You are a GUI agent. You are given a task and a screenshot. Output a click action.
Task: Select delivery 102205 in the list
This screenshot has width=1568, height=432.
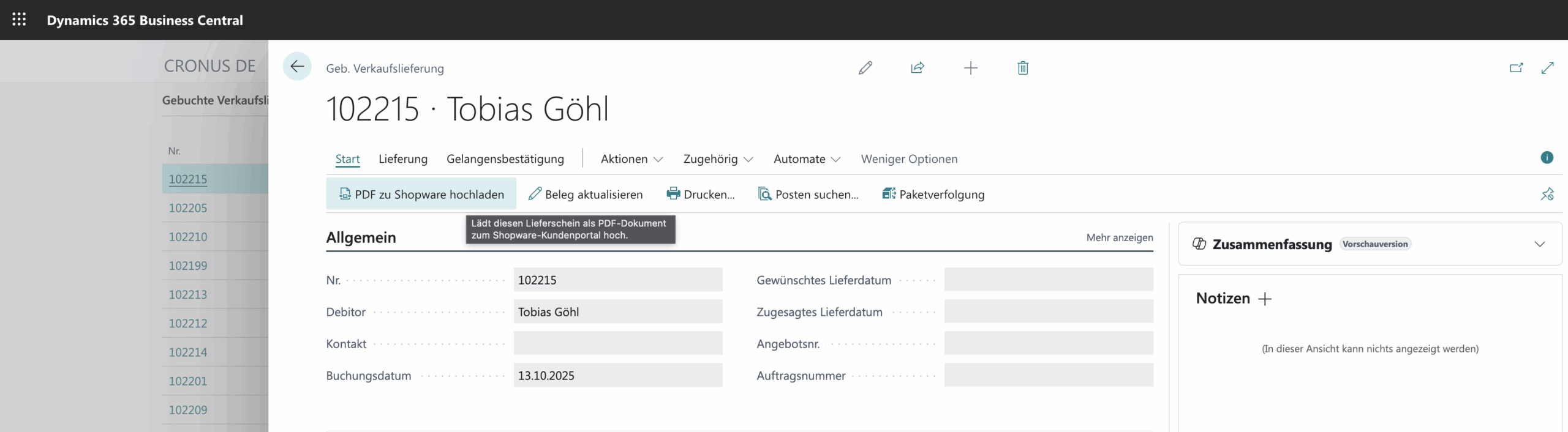click(x=188, y=208)
